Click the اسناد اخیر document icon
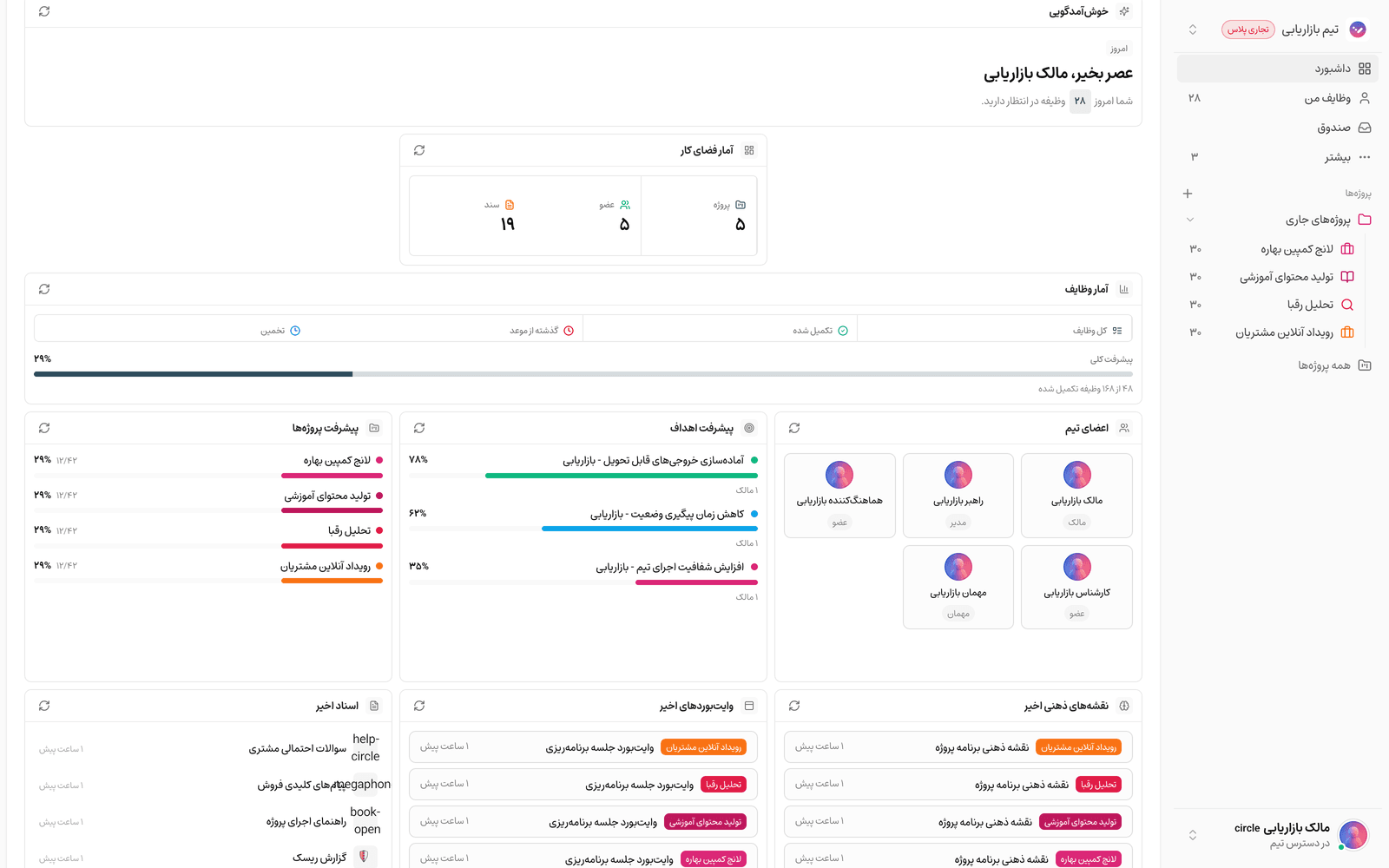 tap(374, 706)
